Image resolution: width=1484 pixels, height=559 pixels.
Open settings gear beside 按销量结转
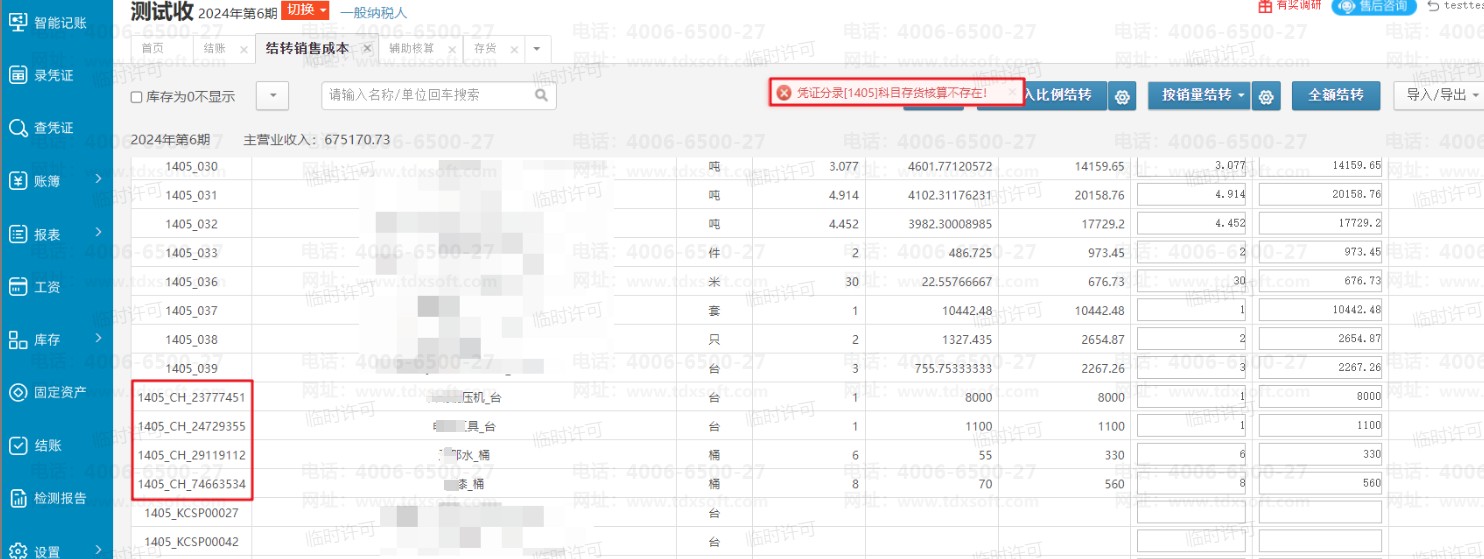(x=1266, y=97)
